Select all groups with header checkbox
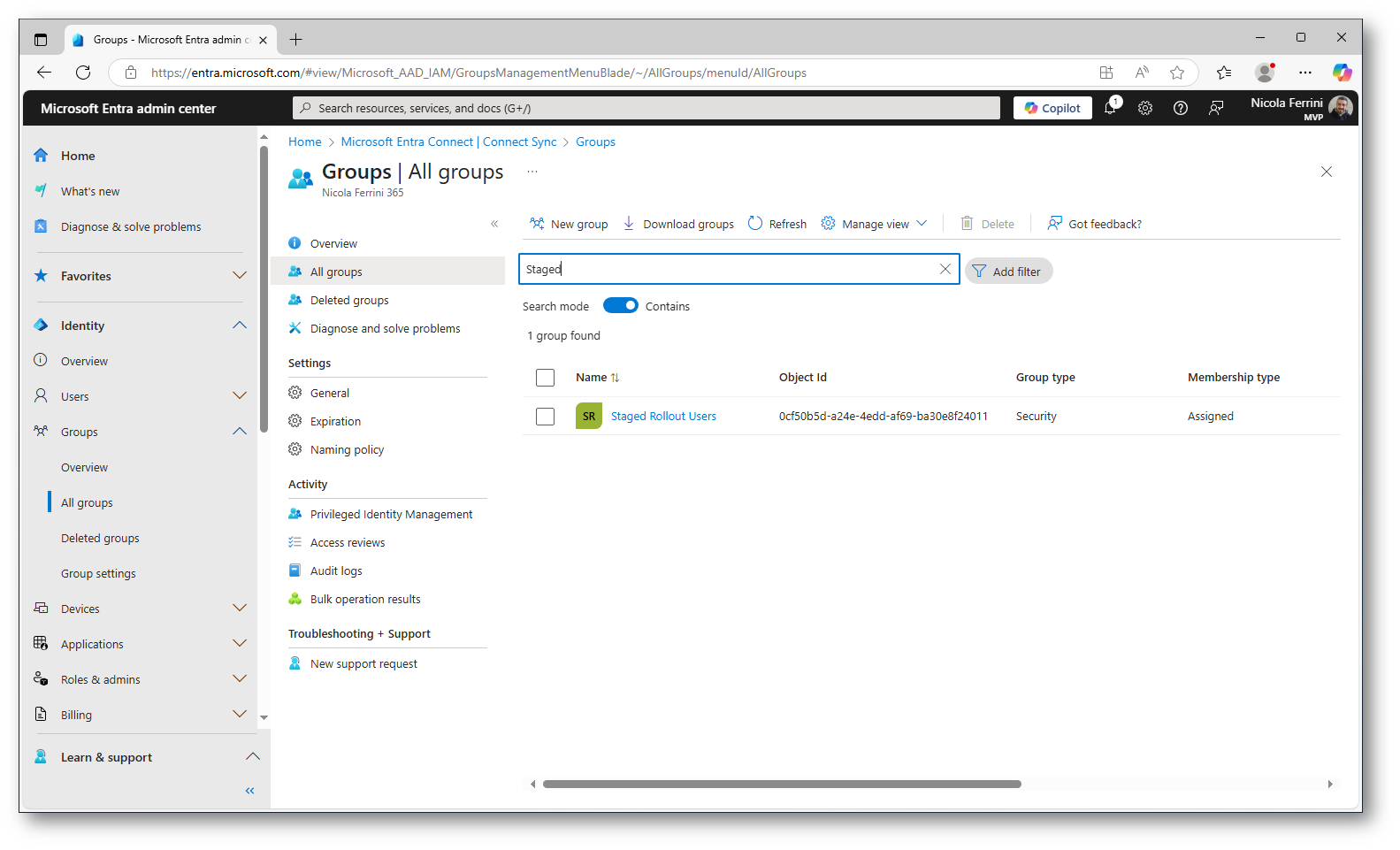The image size is (1400, 850). point(546,378)
